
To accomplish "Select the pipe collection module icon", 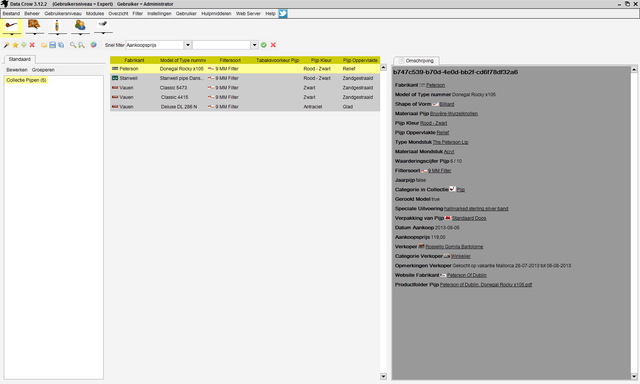I will [11, 25].
